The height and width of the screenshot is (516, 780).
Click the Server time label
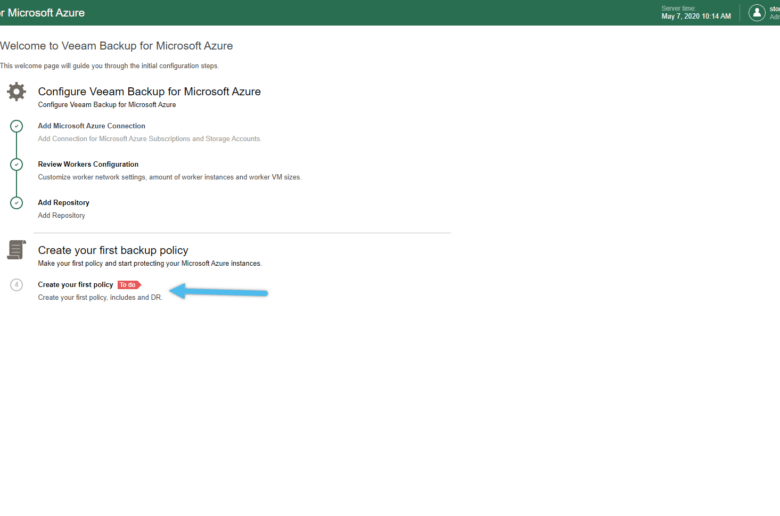tap(679, 8)
